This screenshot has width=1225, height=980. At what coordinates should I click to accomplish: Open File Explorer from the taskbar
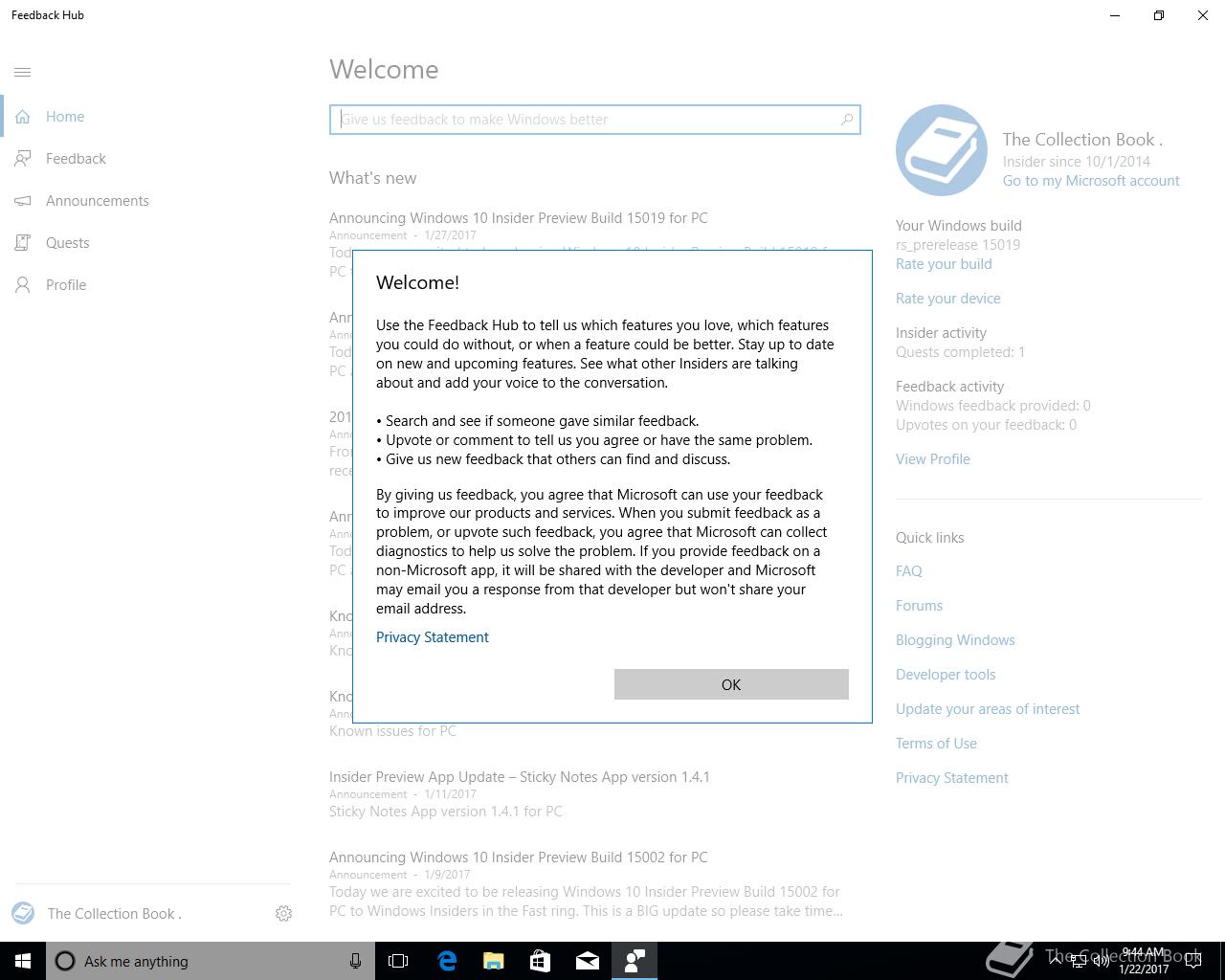click(493, 961)
